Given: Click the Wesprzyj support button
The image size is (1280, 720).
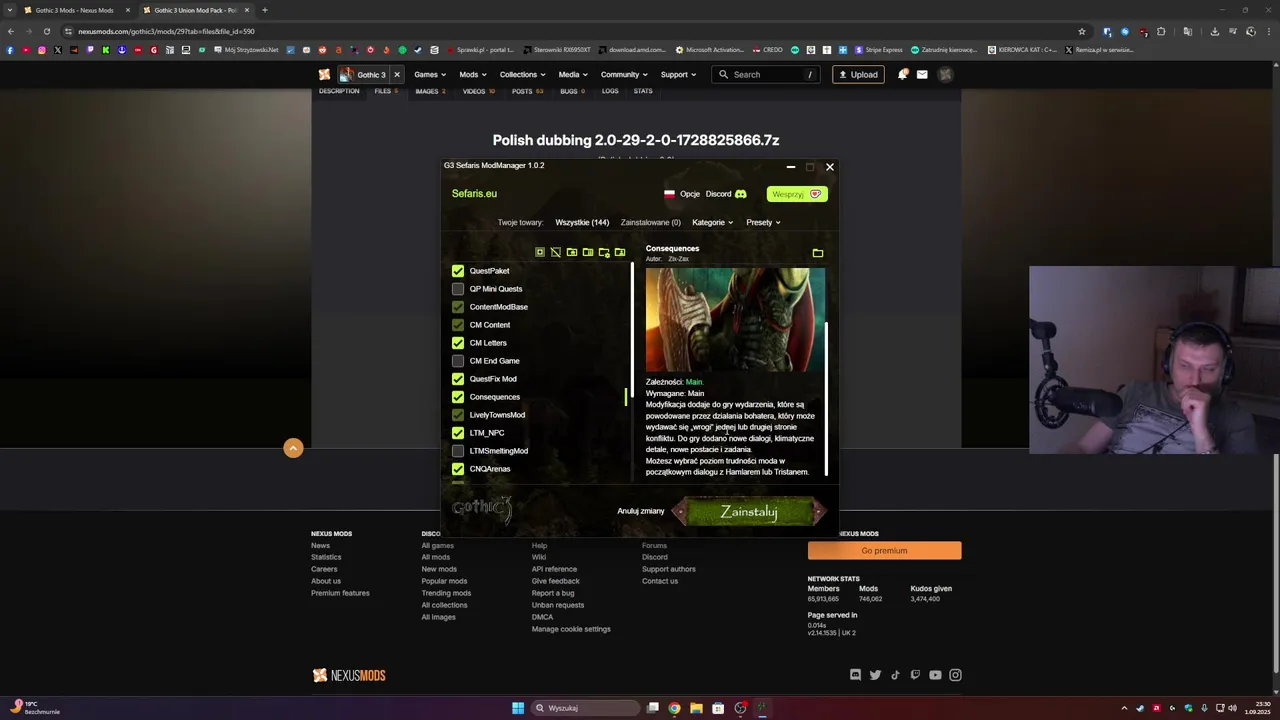Looking at the screenshot, I should tap(797, 194).
